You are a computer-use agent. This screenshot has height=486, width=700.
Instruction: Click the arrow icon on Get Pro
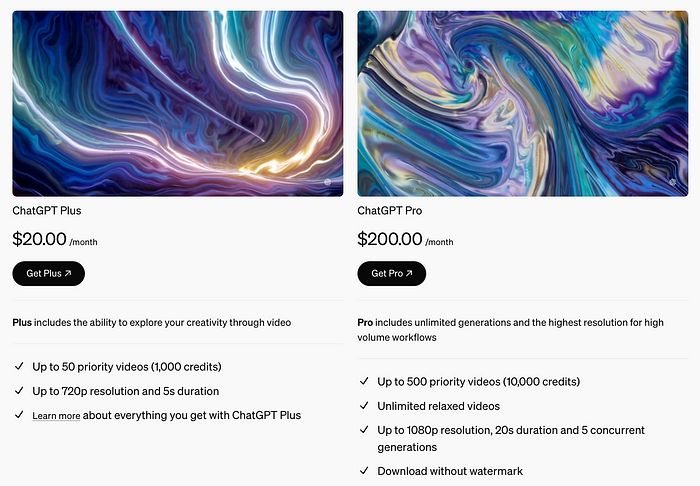click(x=409, y=273)
